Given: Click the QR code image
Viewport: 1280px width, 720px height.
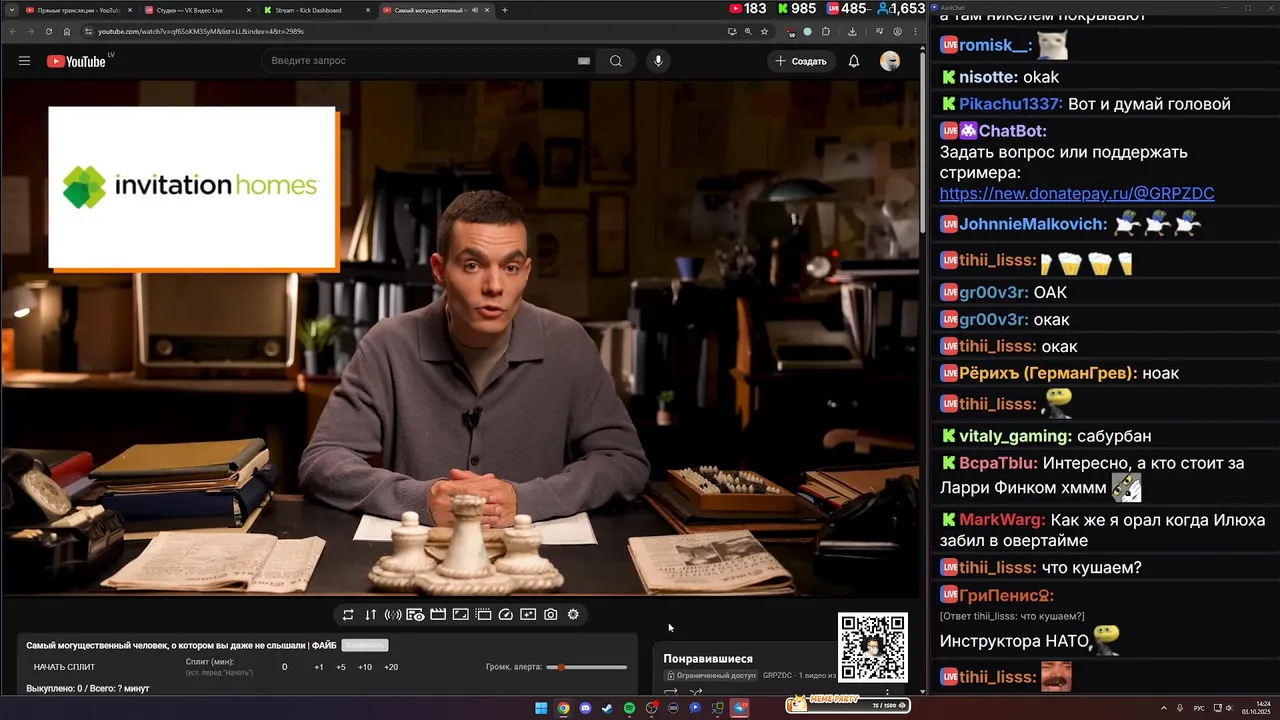Looking at the screenshot, I should 873,647.
